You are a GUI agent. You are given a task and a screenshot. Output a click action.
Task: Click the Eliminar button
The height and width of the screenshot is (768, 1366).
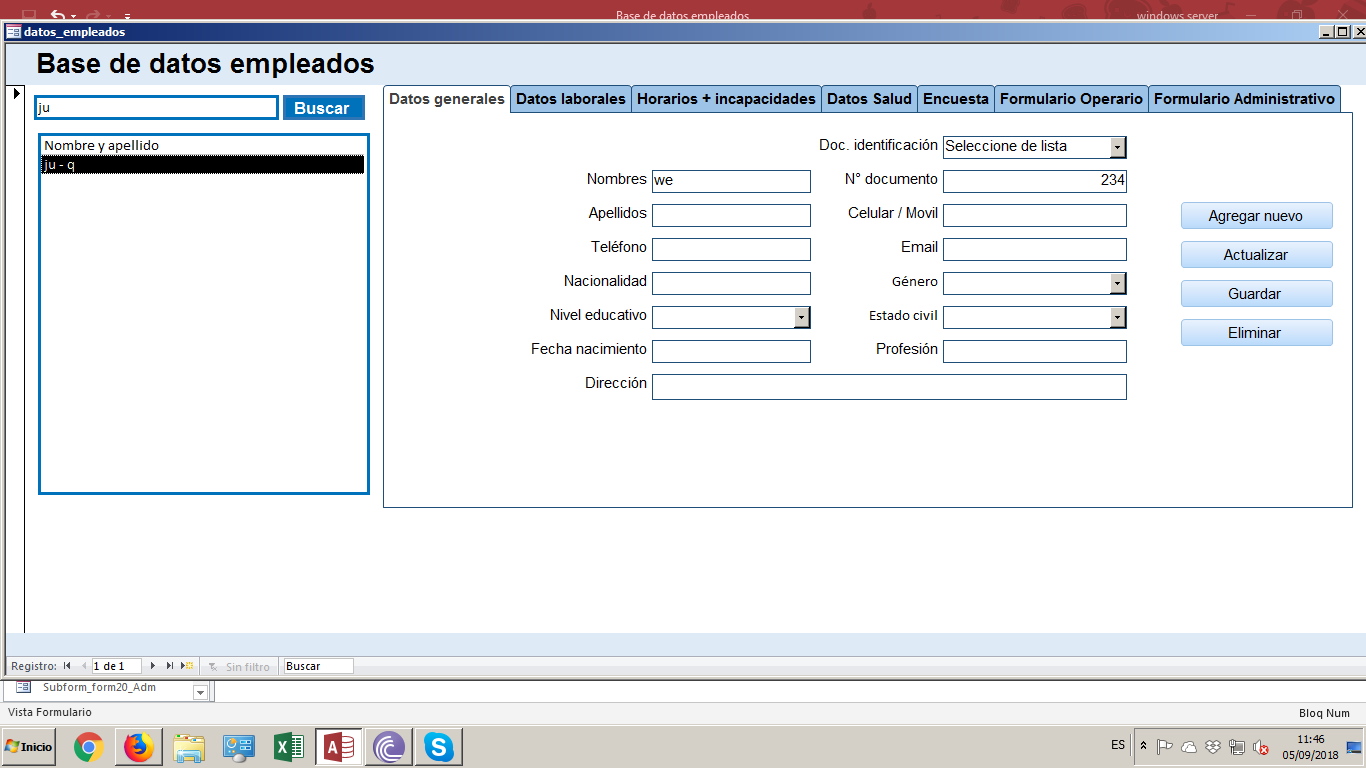[1256, 333]
